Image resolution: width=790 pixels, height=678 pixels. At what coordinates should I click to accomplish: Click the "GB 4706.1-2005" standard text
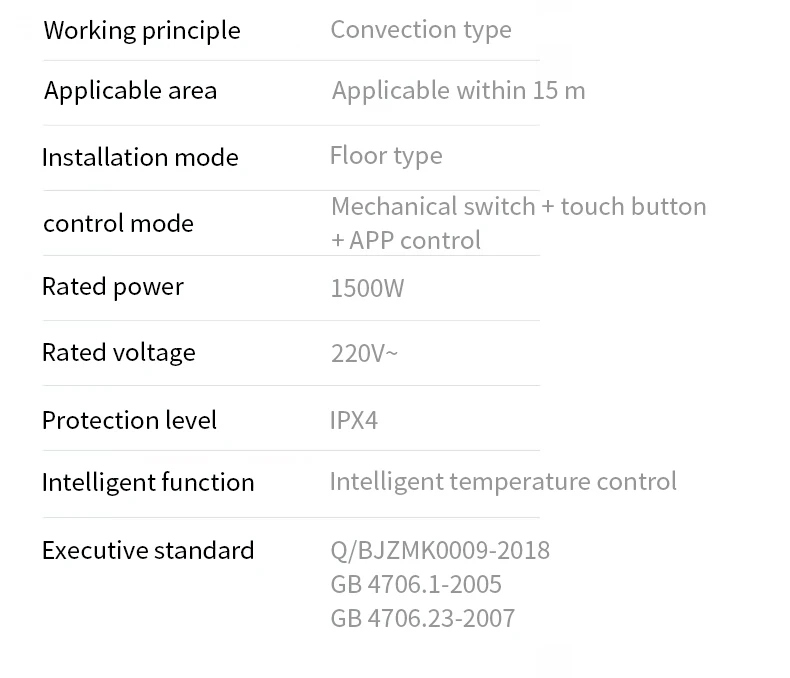[x=416, y=584]
